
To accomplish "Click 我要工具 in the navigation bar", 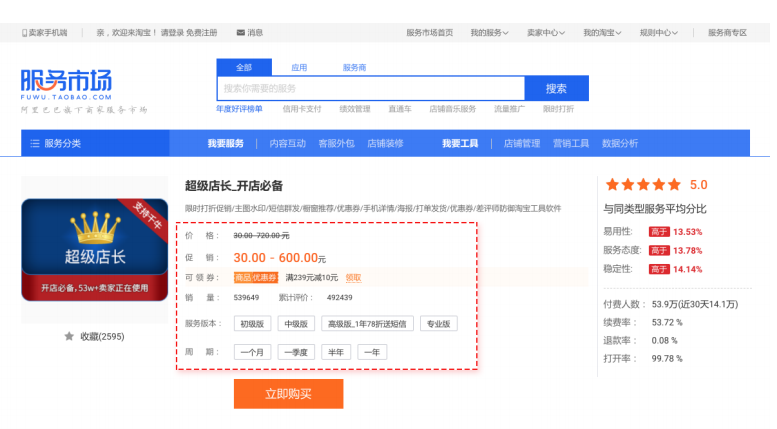I will click(460, 144).
